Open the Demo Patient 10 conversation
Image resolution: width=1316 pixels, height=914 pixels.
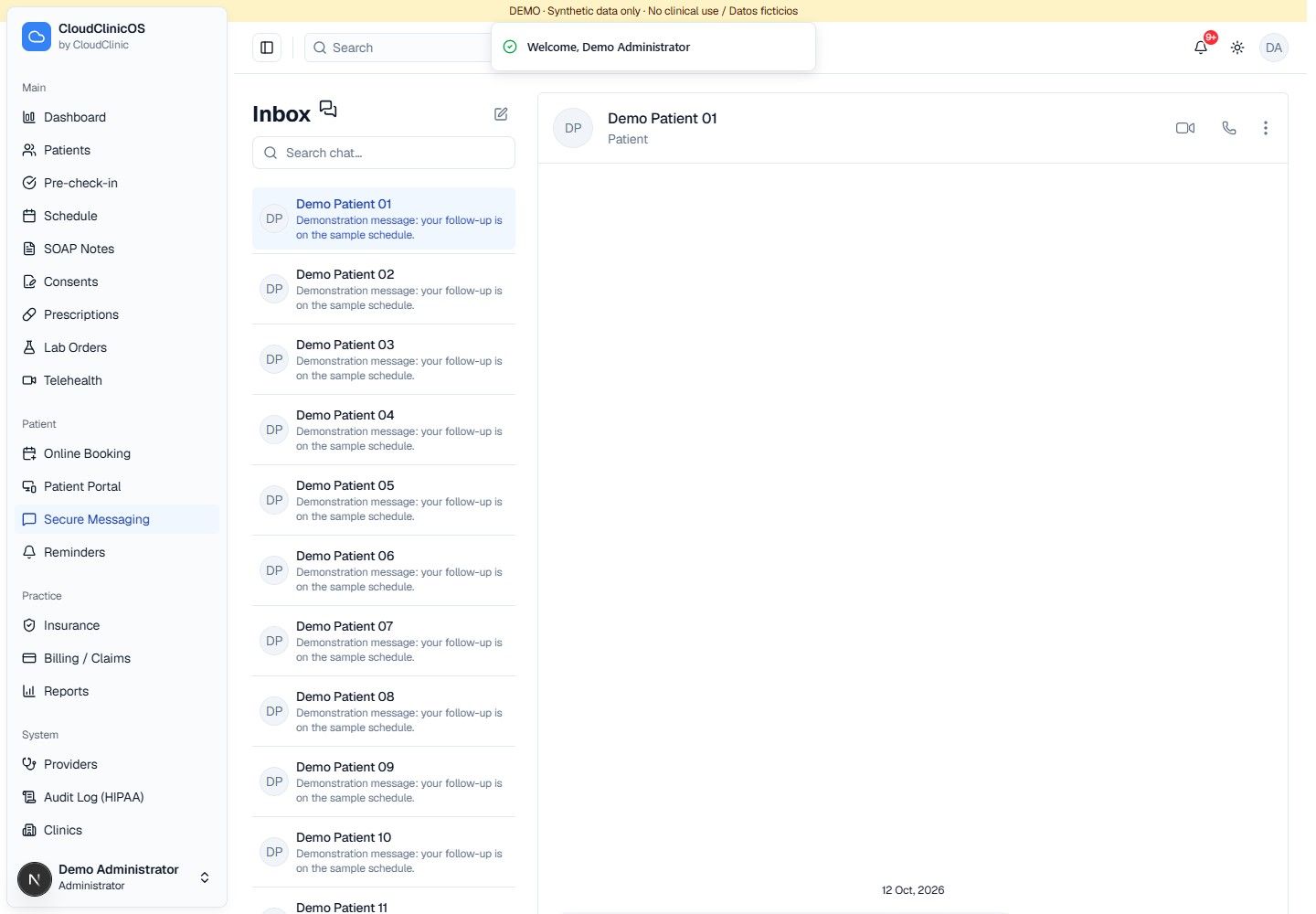pos(384,852)
